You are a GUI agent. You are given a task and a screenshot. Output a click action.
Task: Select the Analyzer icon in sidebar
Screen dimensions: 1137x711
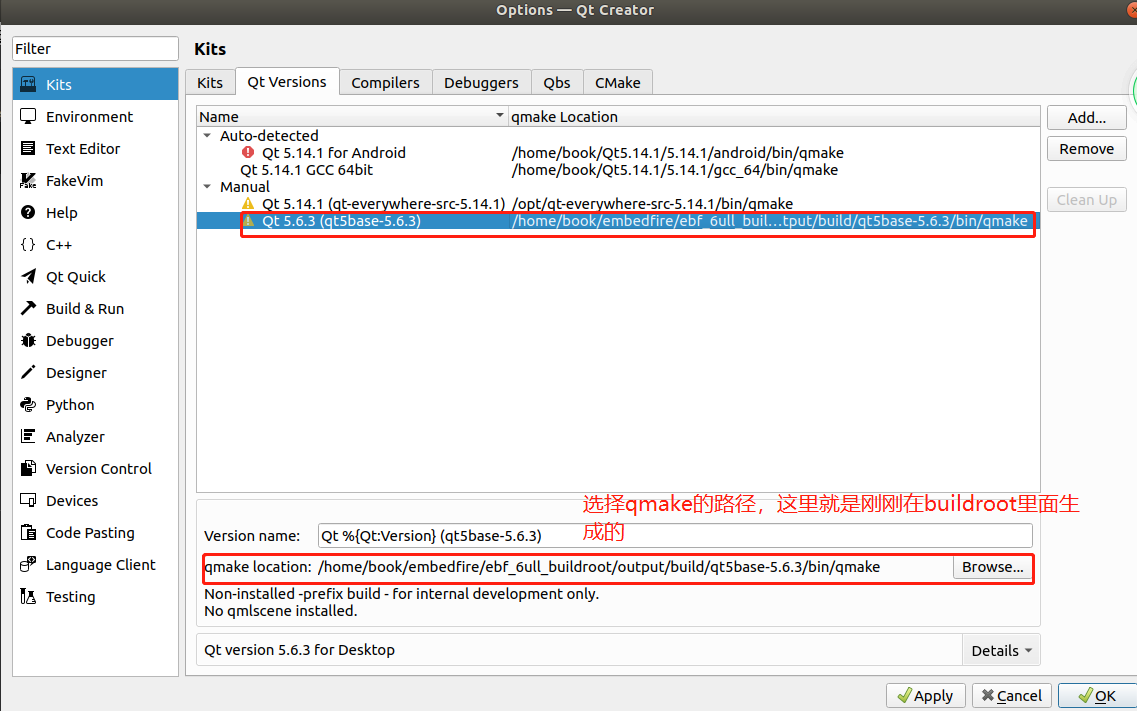coord(28,436)
